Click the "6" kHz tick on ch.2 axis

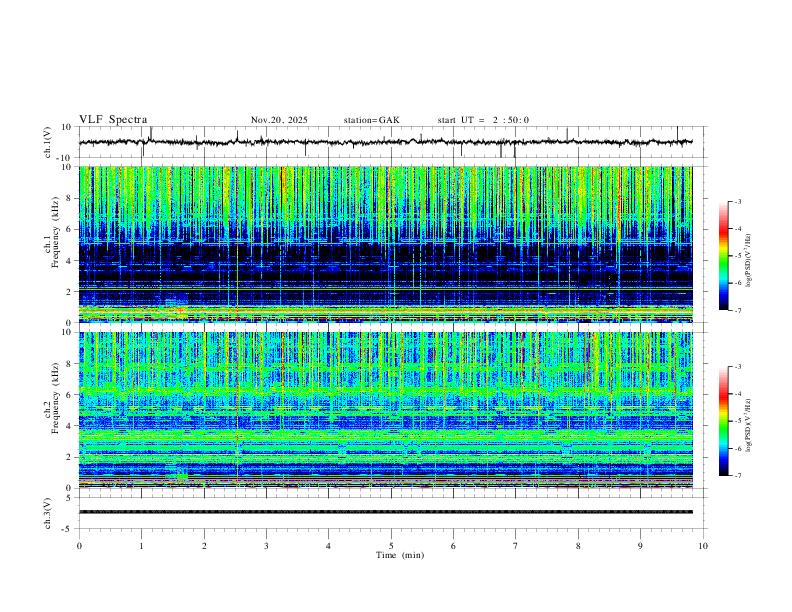click(x=69, y=395)
